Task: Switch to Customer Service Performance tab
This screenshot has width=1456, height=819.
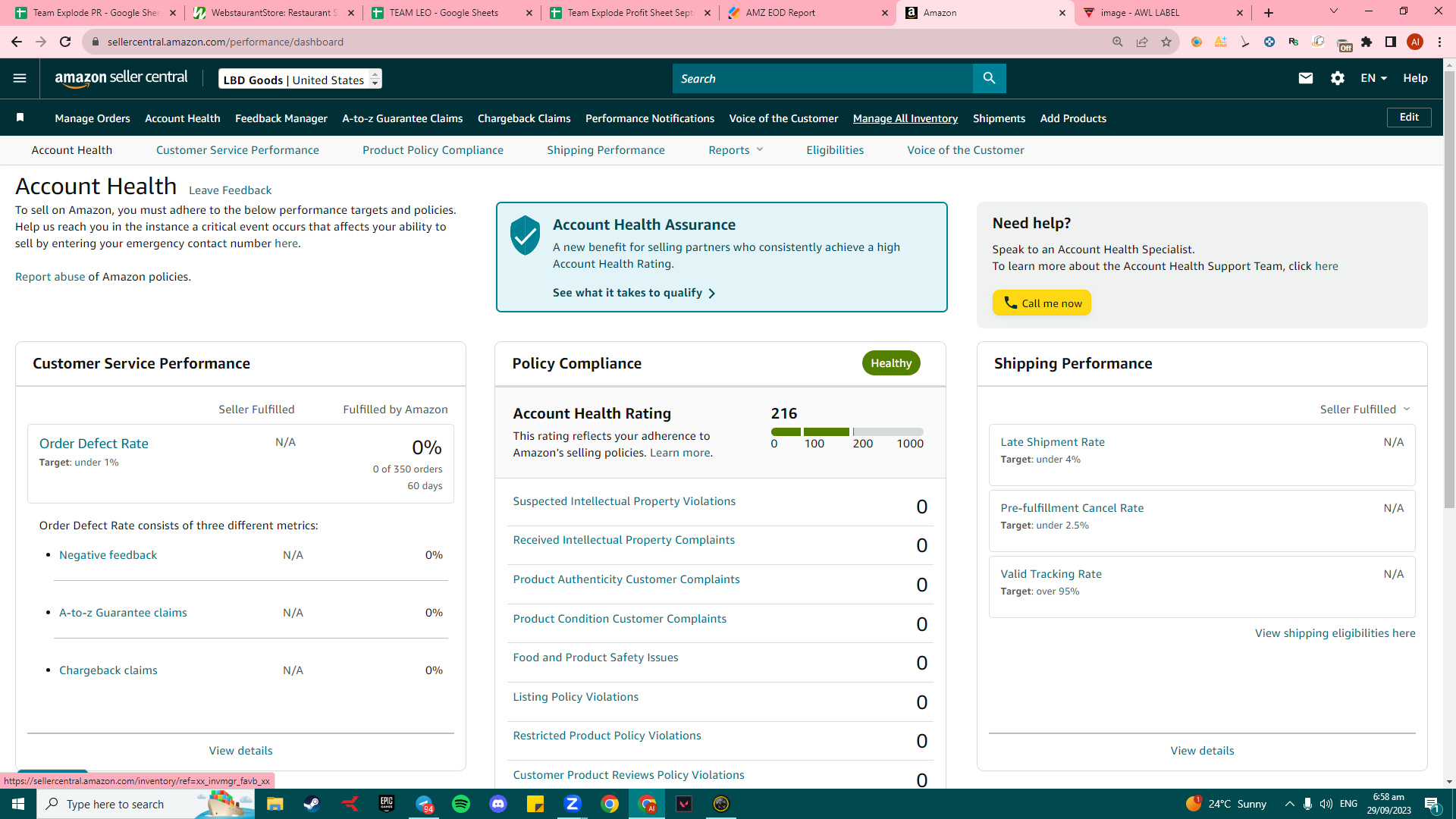Action: [x=237, y=150]
